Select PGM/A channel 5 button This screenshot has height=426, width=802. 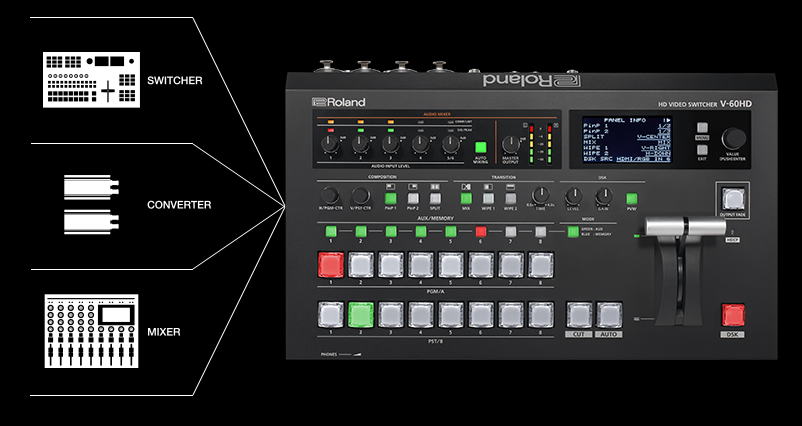click(451, 265)
